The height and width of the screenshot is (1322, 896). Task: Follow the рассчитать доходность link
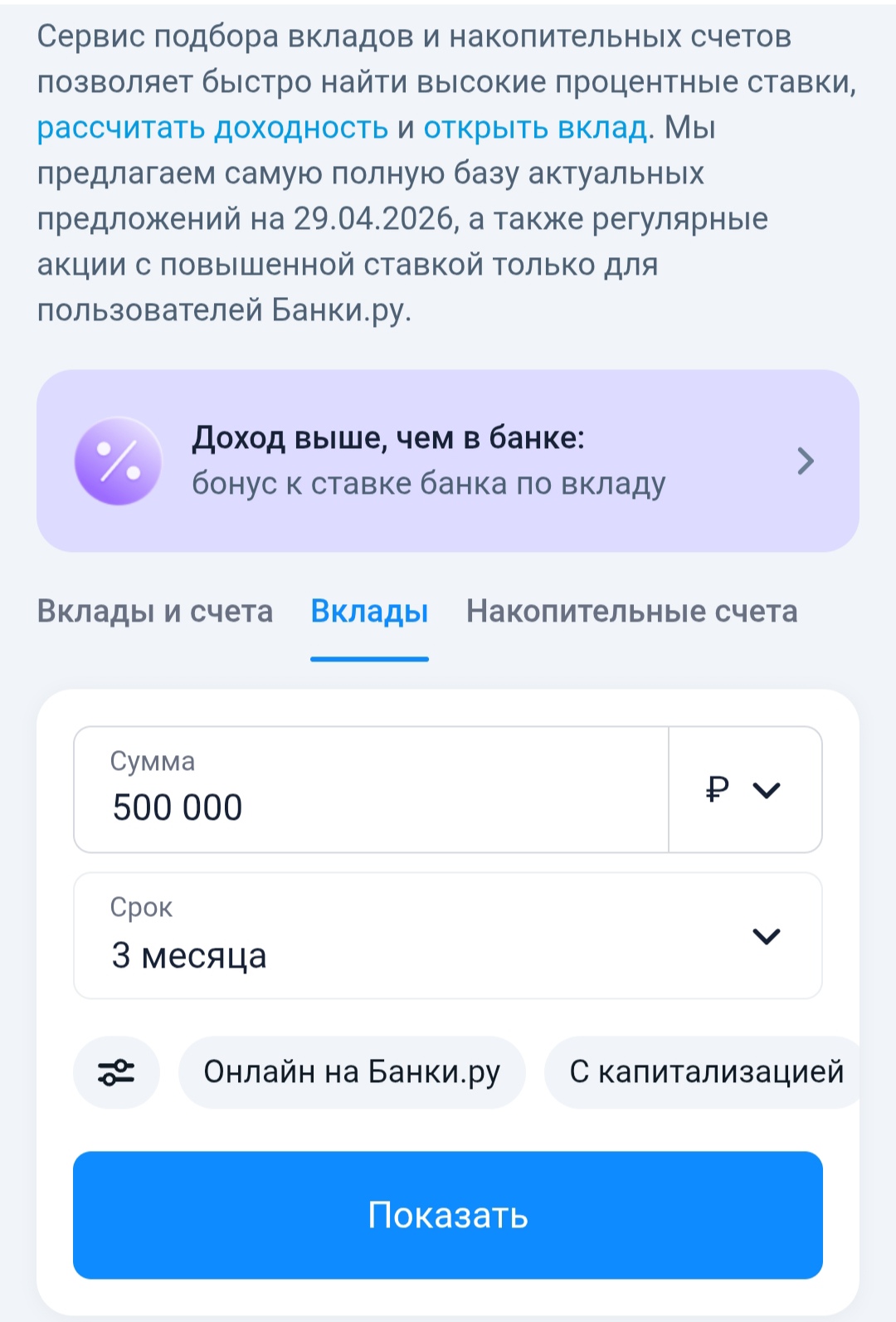pos(212,128)
